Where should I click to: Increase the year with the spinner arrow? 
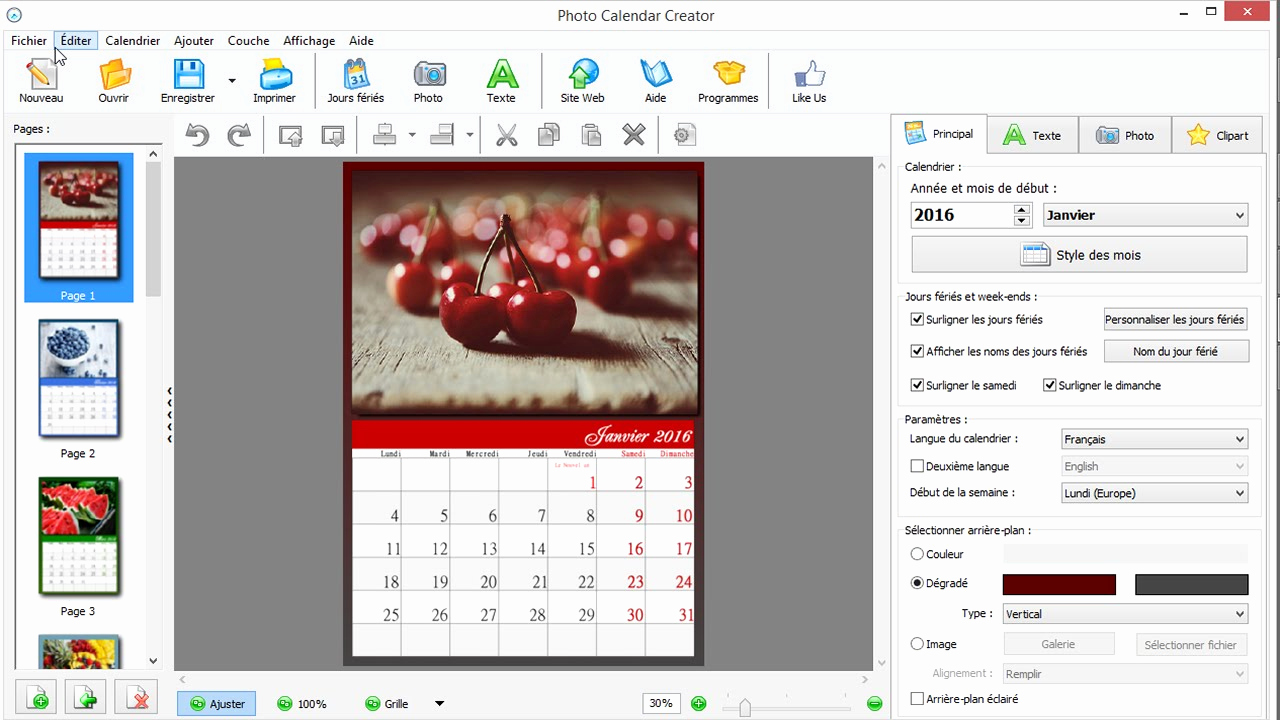1021,209
